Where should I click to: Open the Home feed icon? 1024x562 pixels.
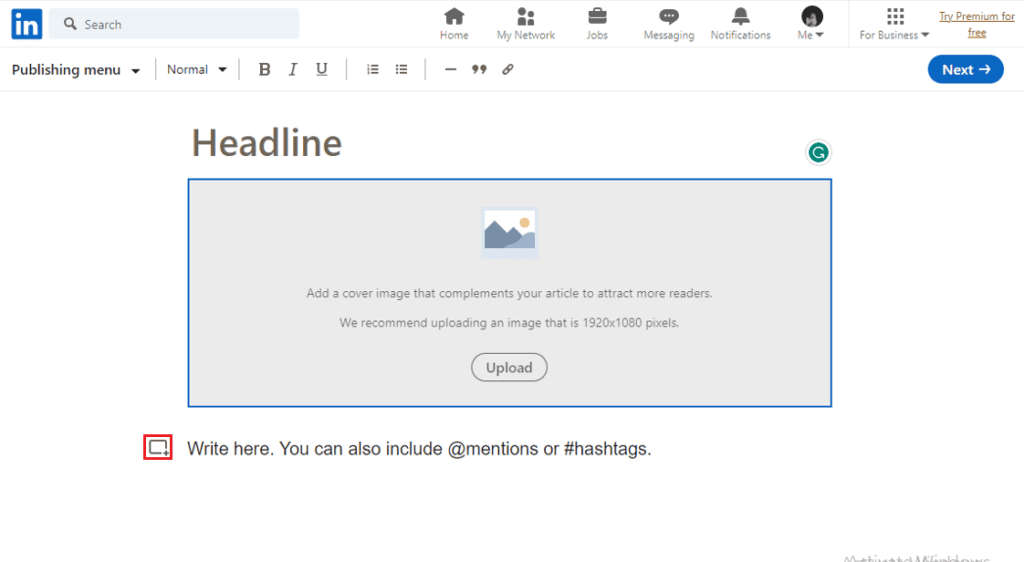[x=454, y=17]
